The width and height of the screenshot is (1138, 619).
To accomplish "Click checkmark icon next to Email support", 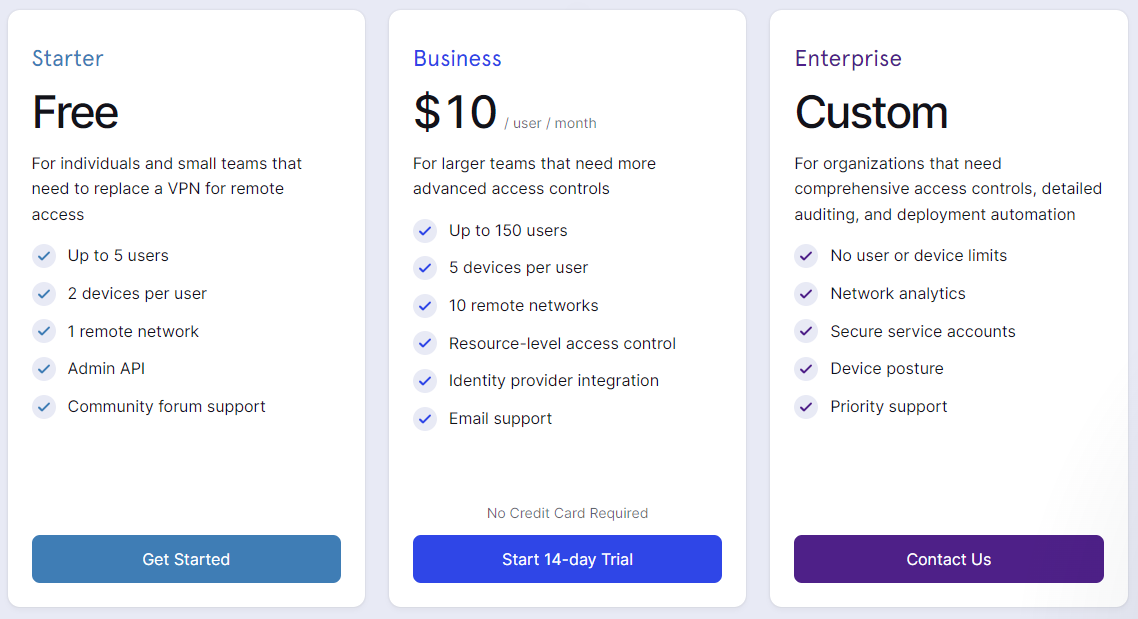I will [425, 419].
